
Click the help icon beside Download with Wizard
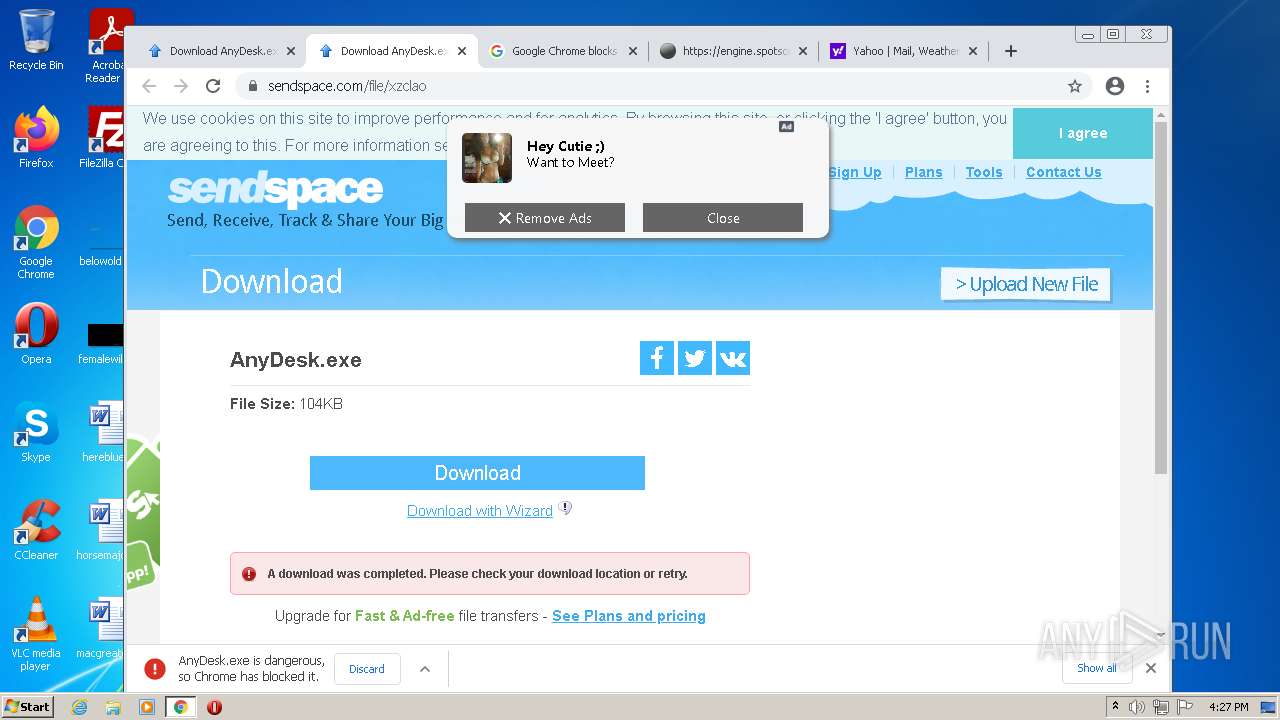click(x=565, y=508)
